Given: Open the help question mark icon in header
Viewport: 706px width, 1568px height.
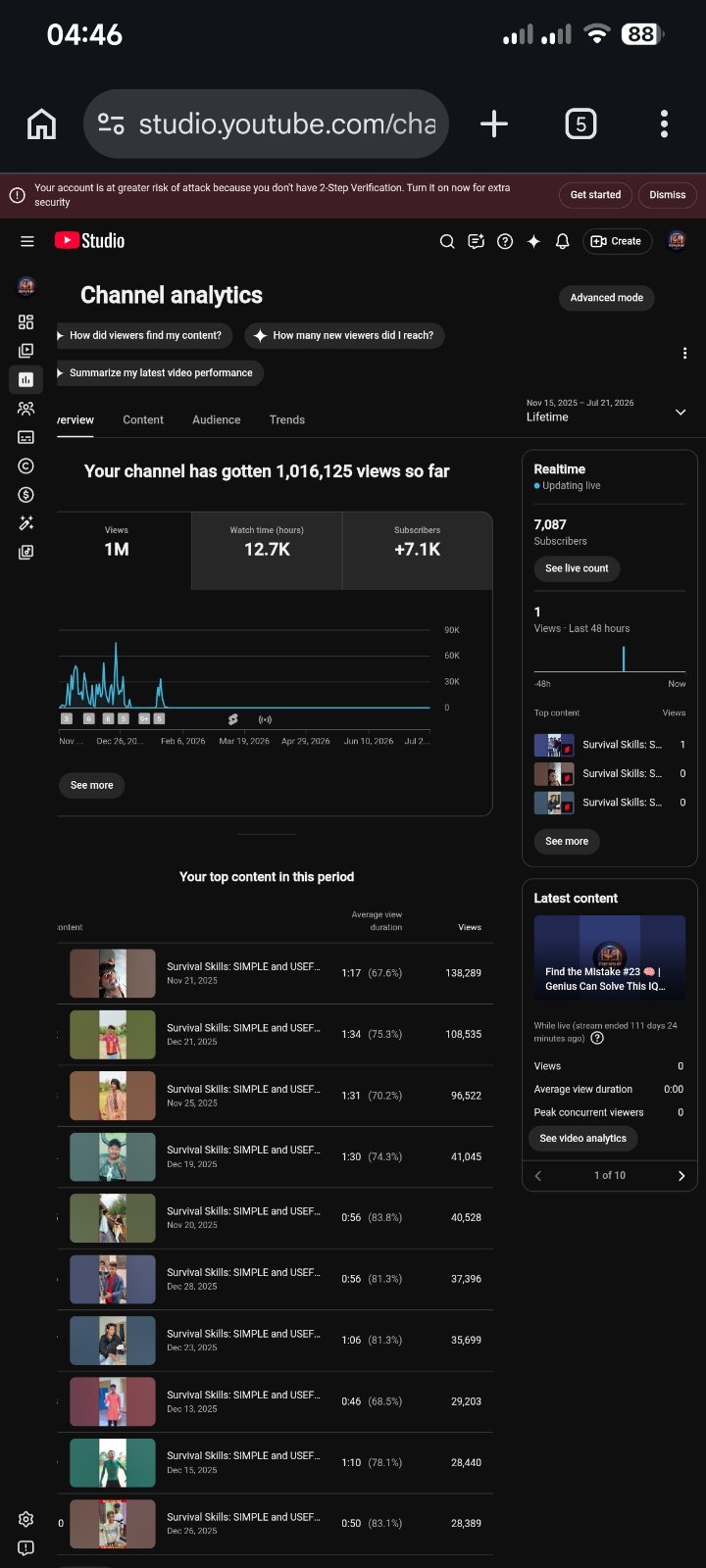Looking at the screenshot, I should pyautogui.click(x=505, y=241).
